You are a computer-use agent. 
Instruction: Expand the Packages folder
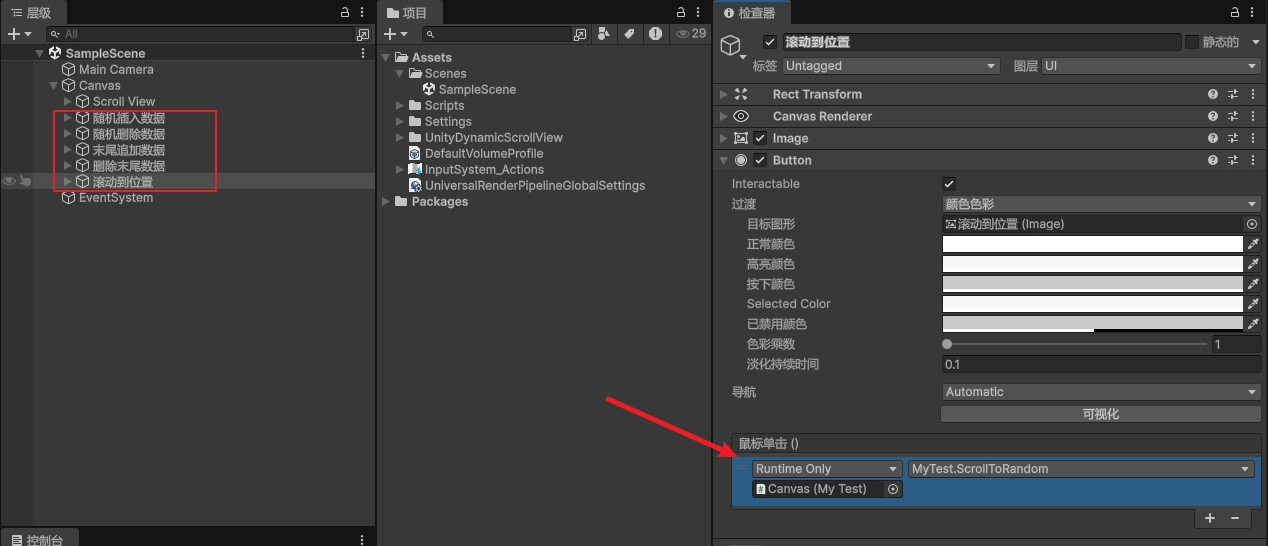(x=387, y=201)
